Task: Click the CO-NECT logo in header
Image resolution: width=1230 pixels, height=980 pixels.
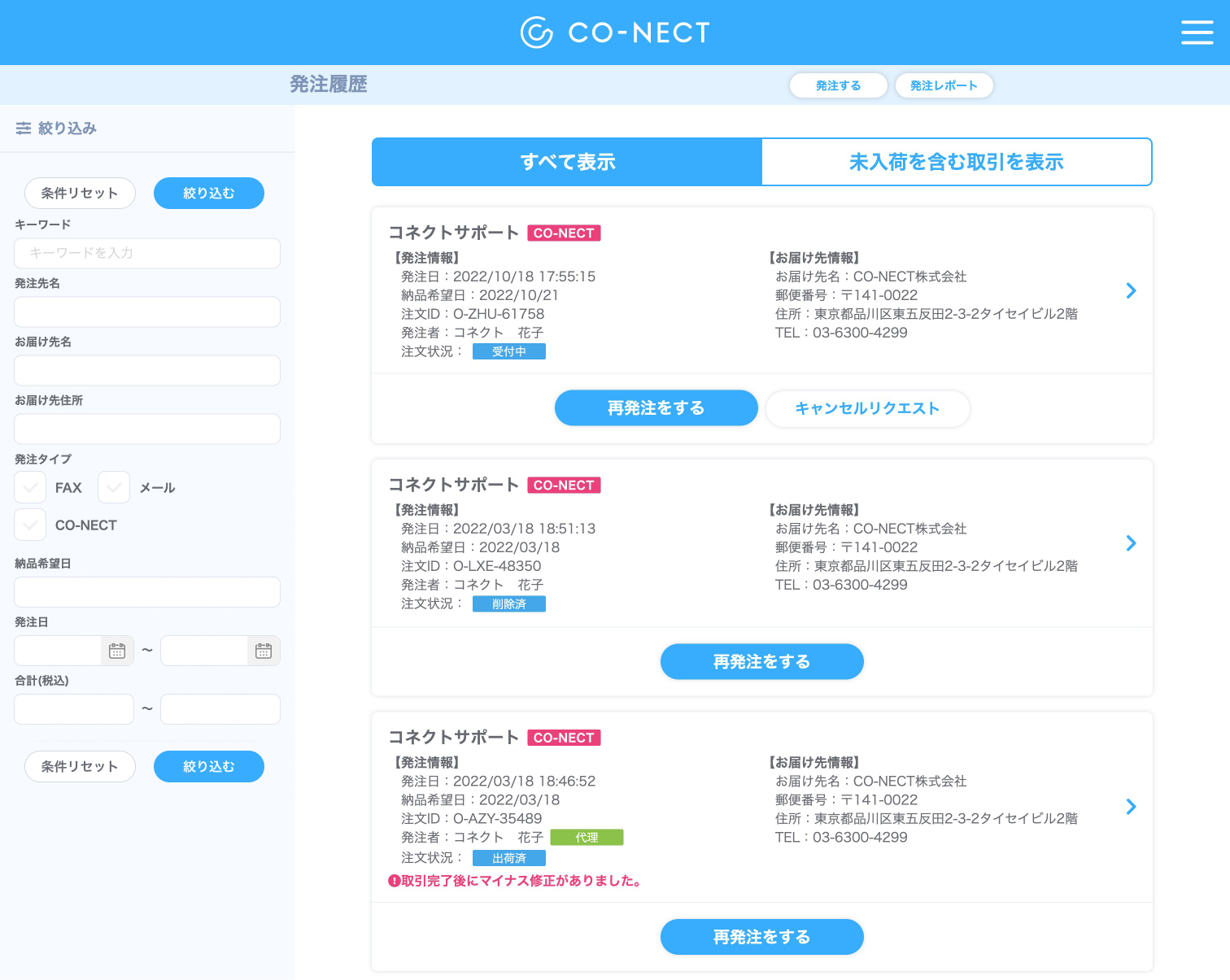Action: point(615,33)
